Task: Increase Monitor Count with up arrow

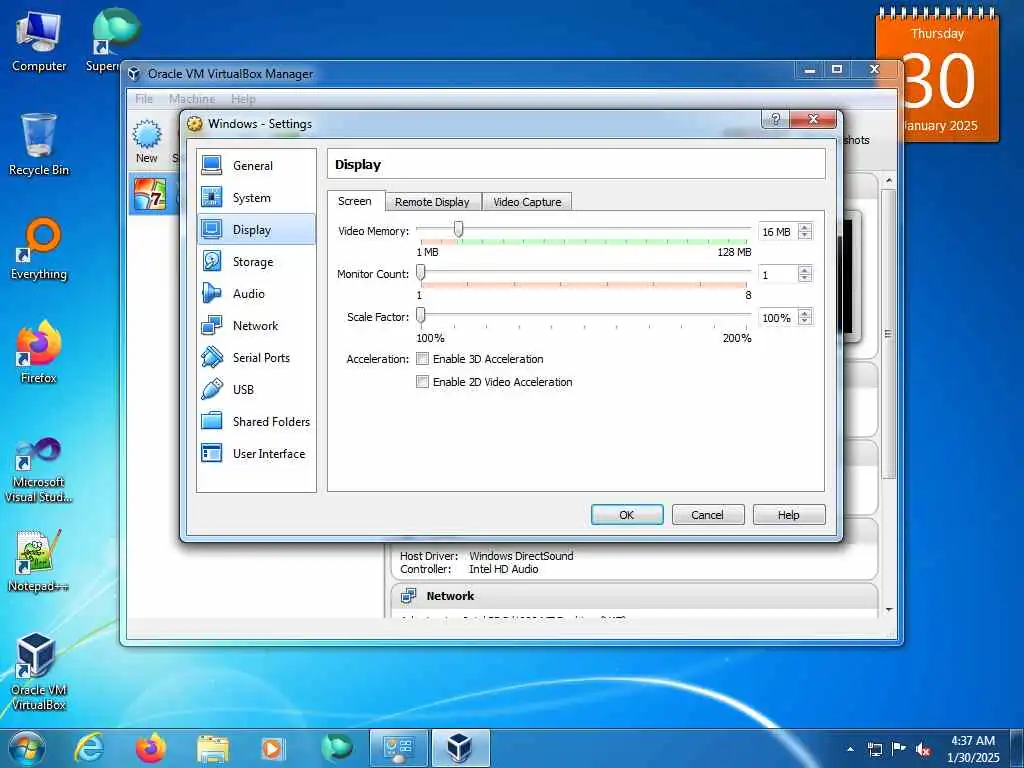Action: (x=805, y=270)
